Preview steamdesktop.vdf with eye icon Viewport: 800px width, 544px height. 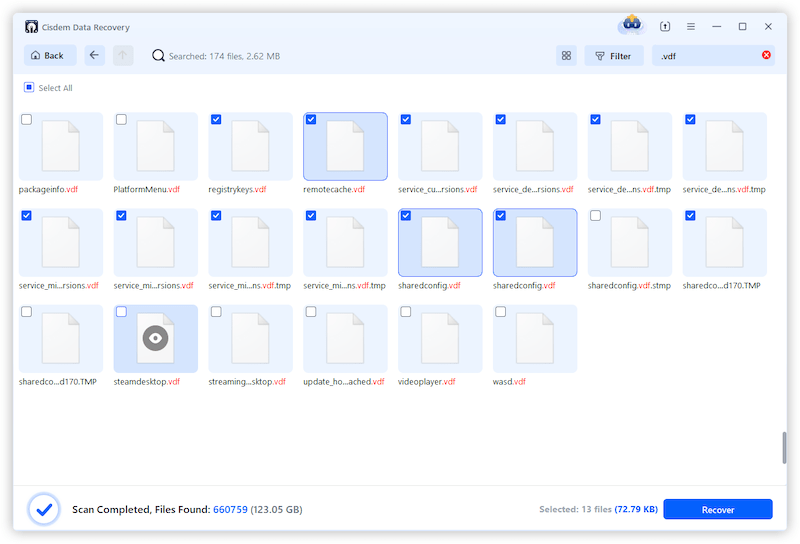tap(156, 338)
